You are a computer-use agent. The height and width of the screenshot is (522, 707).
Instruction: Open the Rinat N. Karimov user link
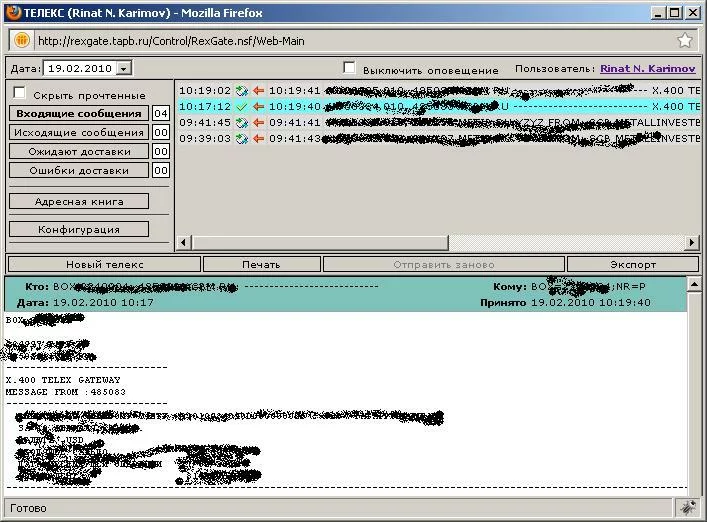648,69
